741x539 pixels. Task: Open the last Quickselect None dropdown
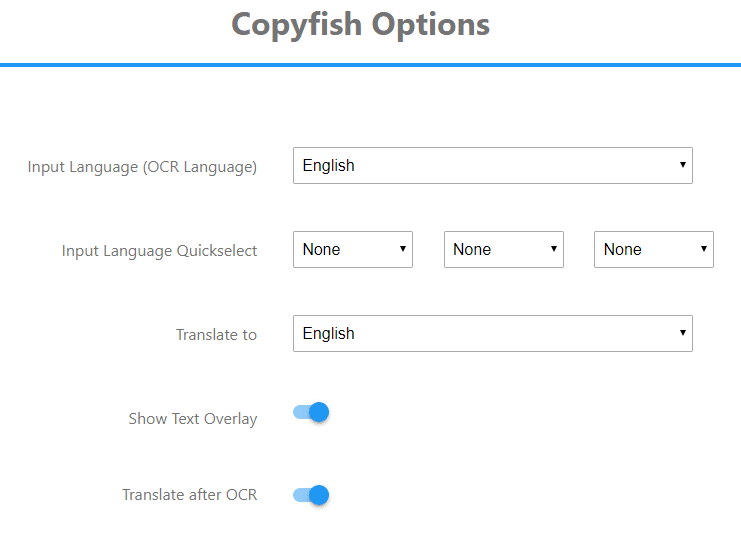[654, 249]
